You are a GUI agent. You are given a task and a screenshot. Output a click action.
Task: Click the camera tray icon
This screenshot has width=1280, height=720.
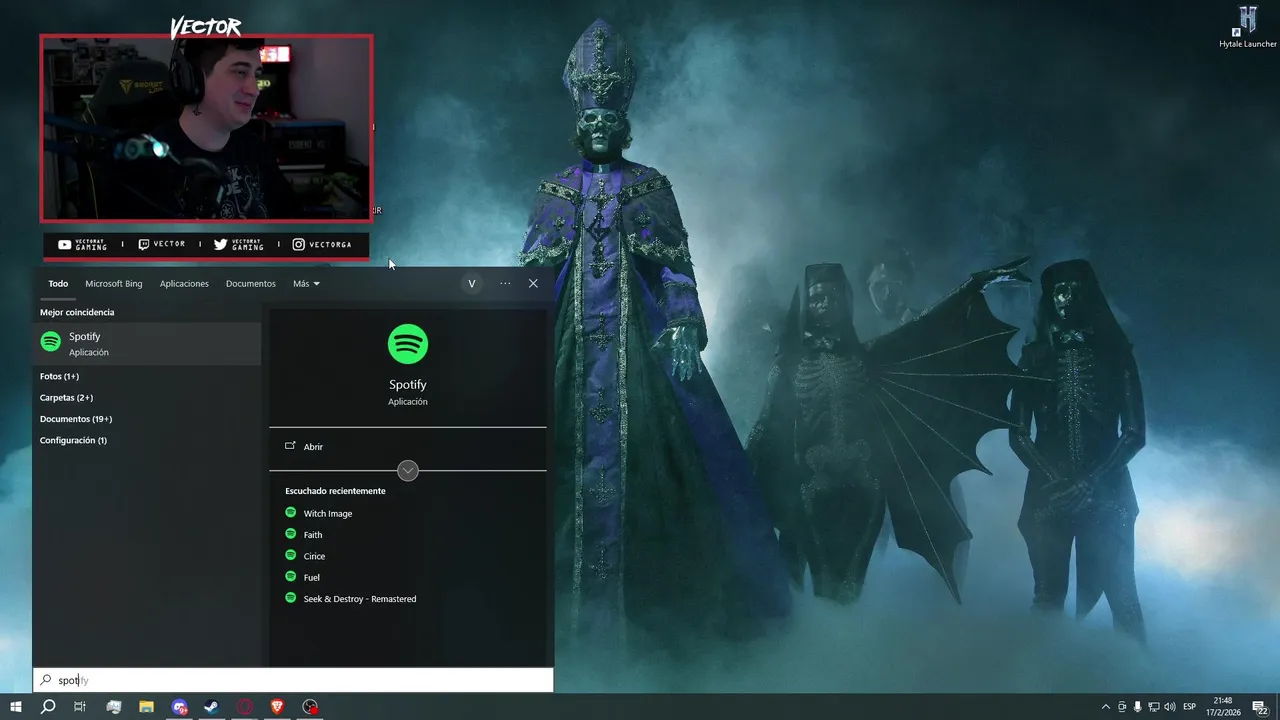pyautogui.click(x=1122, y=707)
